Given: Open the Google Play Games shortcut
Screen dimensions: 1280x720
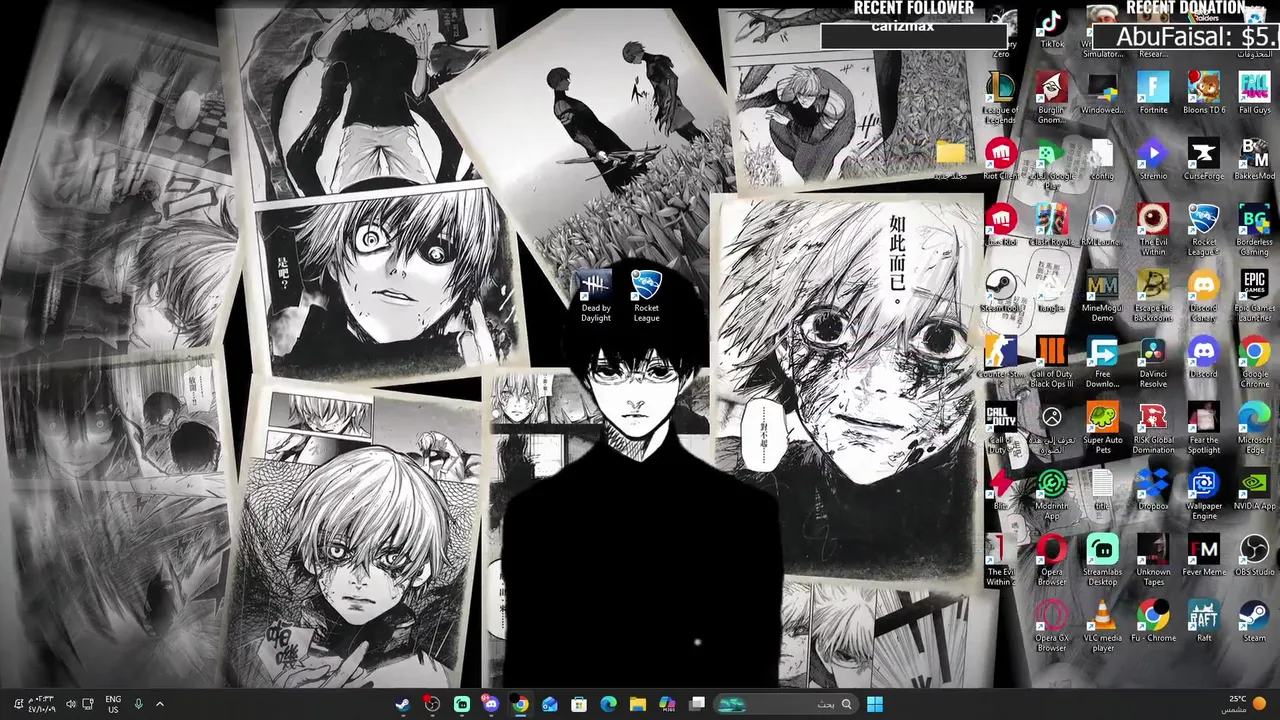Looking at the screenshot, I should (1052, 163).
